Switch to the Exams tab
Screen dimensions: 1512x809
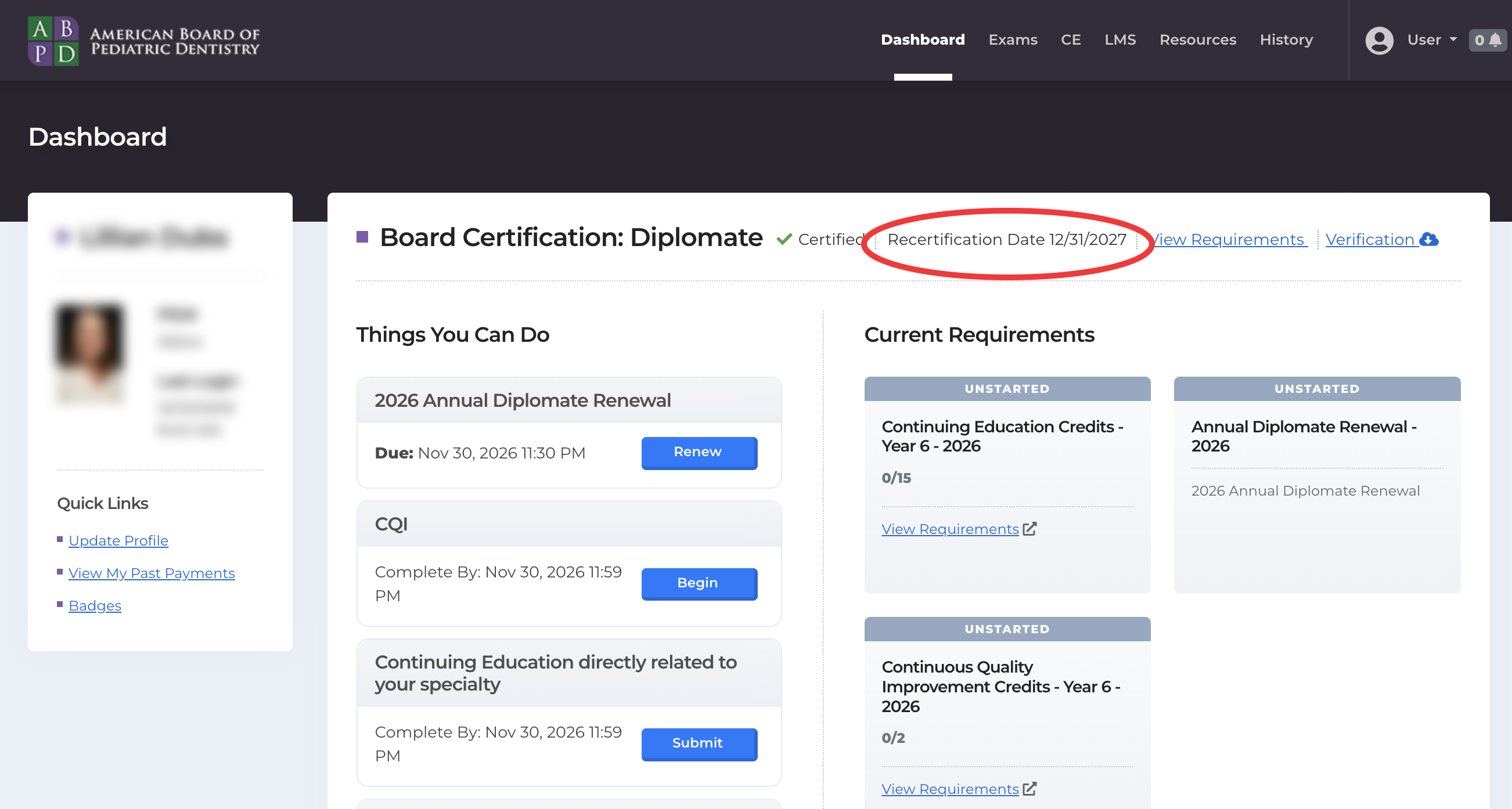1013,40
